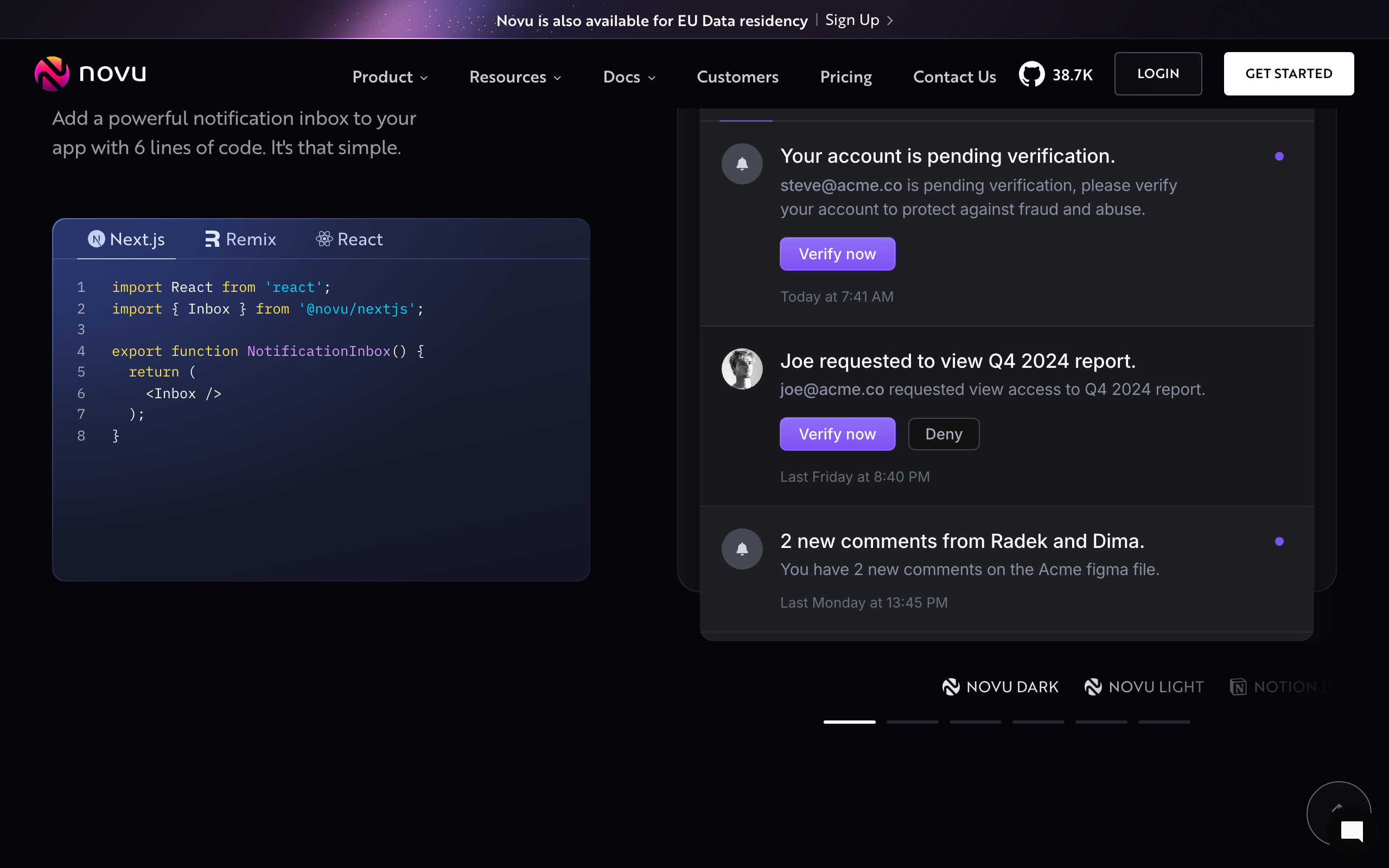Toggle unread dot on comments notification

[x=1279, y=541]
